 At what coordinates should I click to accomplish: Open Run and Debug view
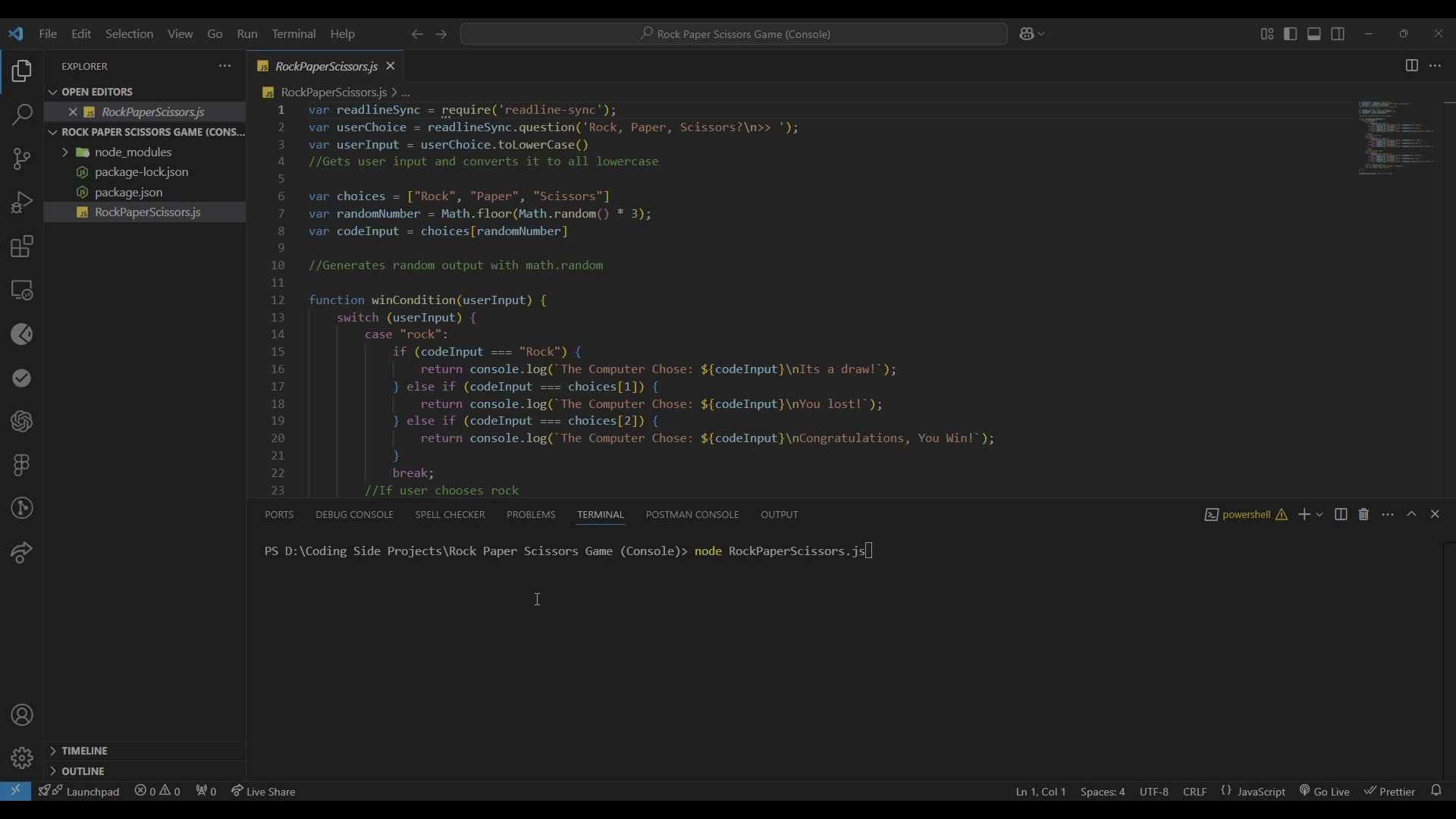[x=22, y=202]
